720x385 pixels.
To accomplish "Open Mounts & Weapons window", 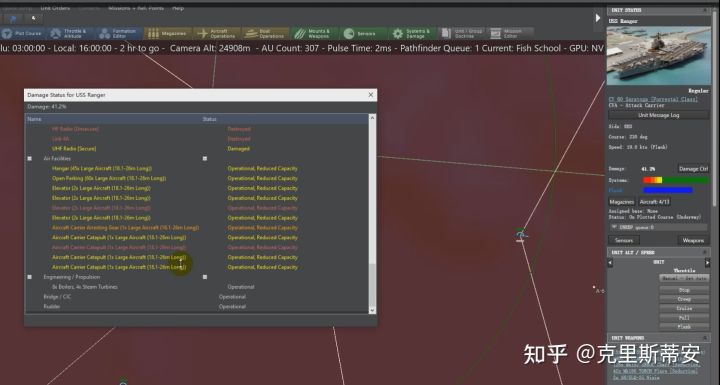I will tap(314, 33).
